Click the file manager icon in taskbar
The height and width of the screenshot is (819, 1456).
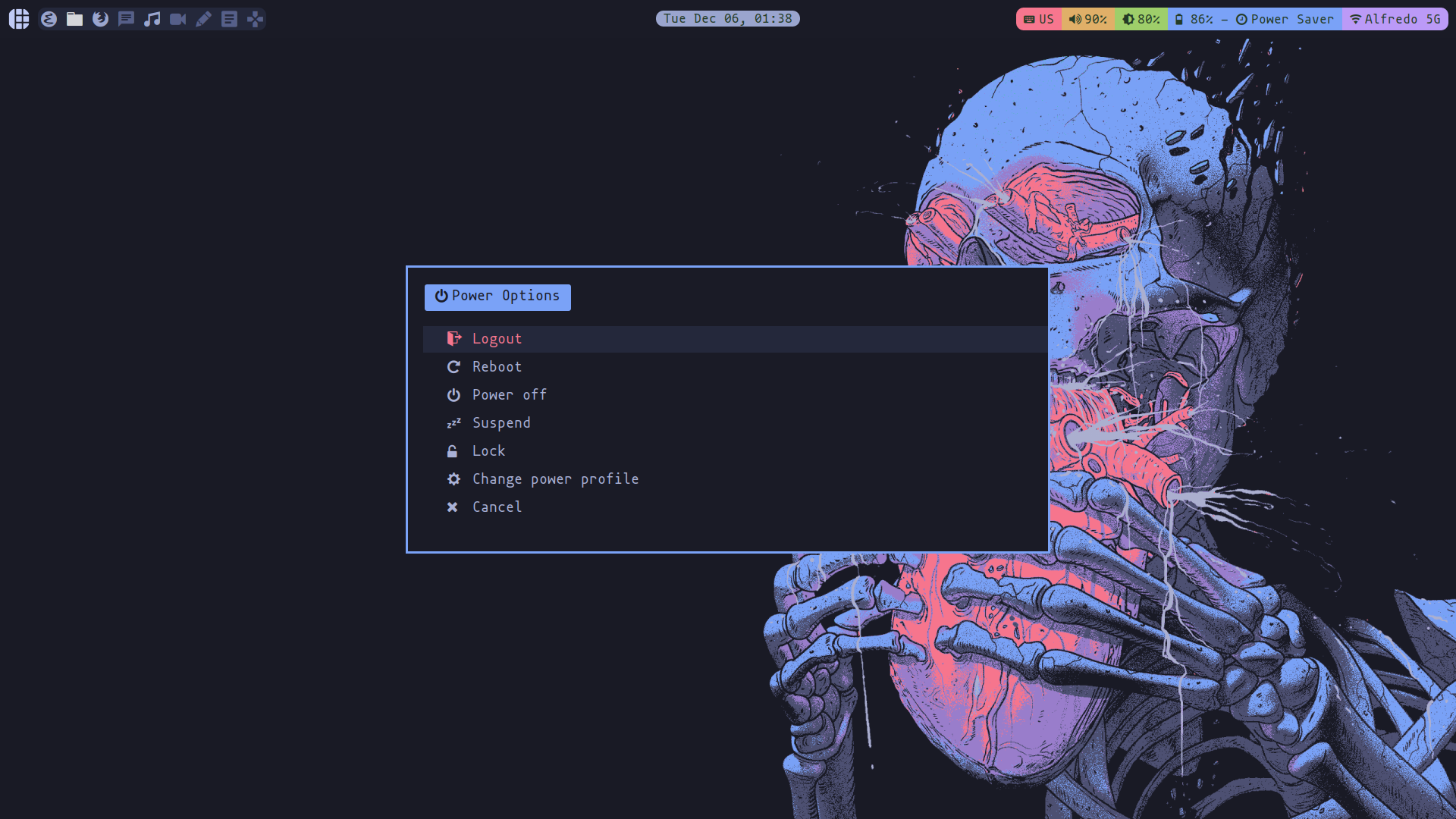(74, 18)
